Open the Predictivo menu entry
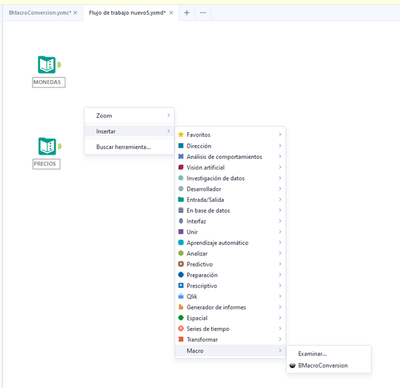 pos(230,264)
